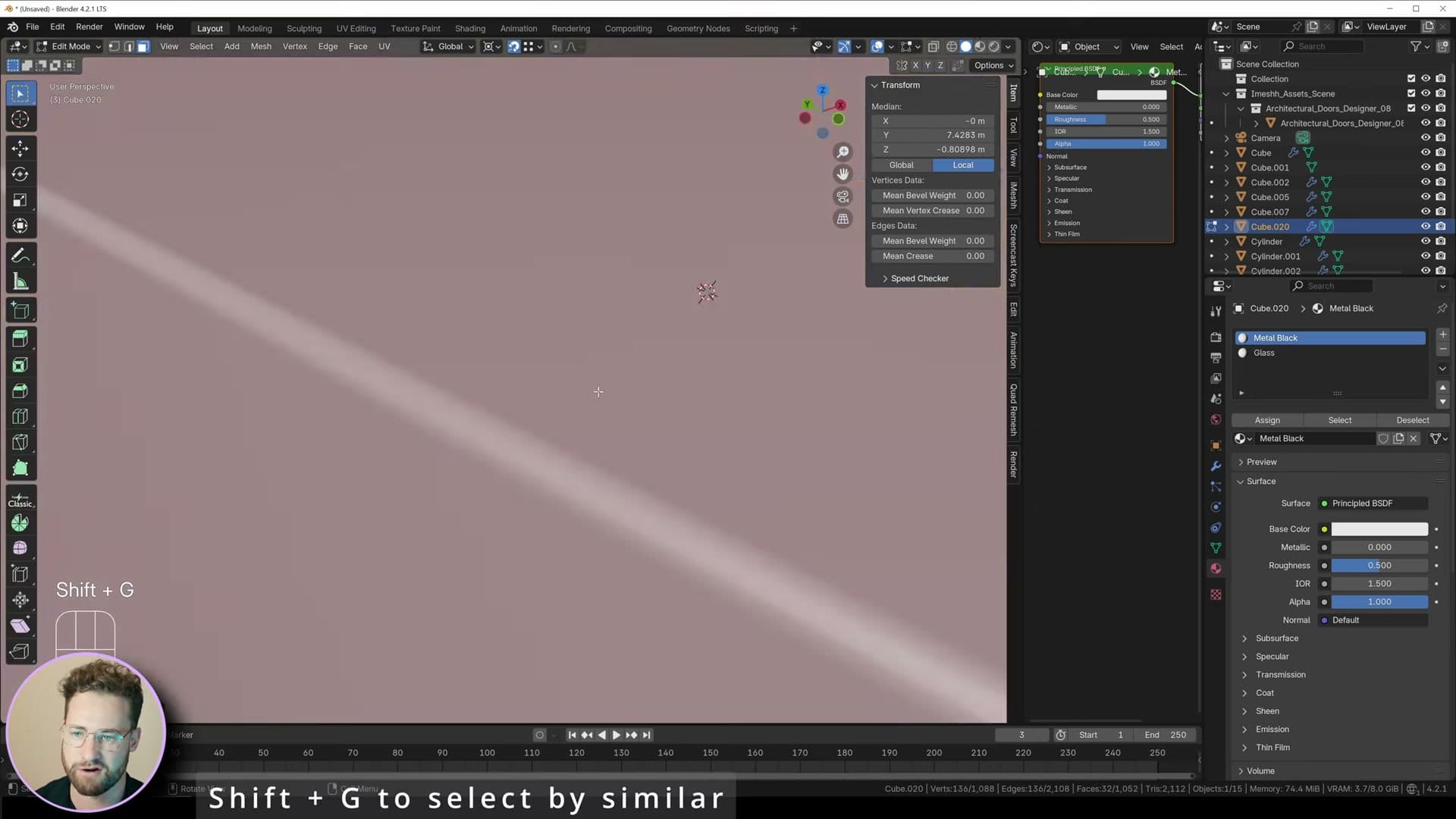Switch to the Shading workspace tab
Image resolution: width=1456 pixels, height=819 pixels.
point(469,28)
